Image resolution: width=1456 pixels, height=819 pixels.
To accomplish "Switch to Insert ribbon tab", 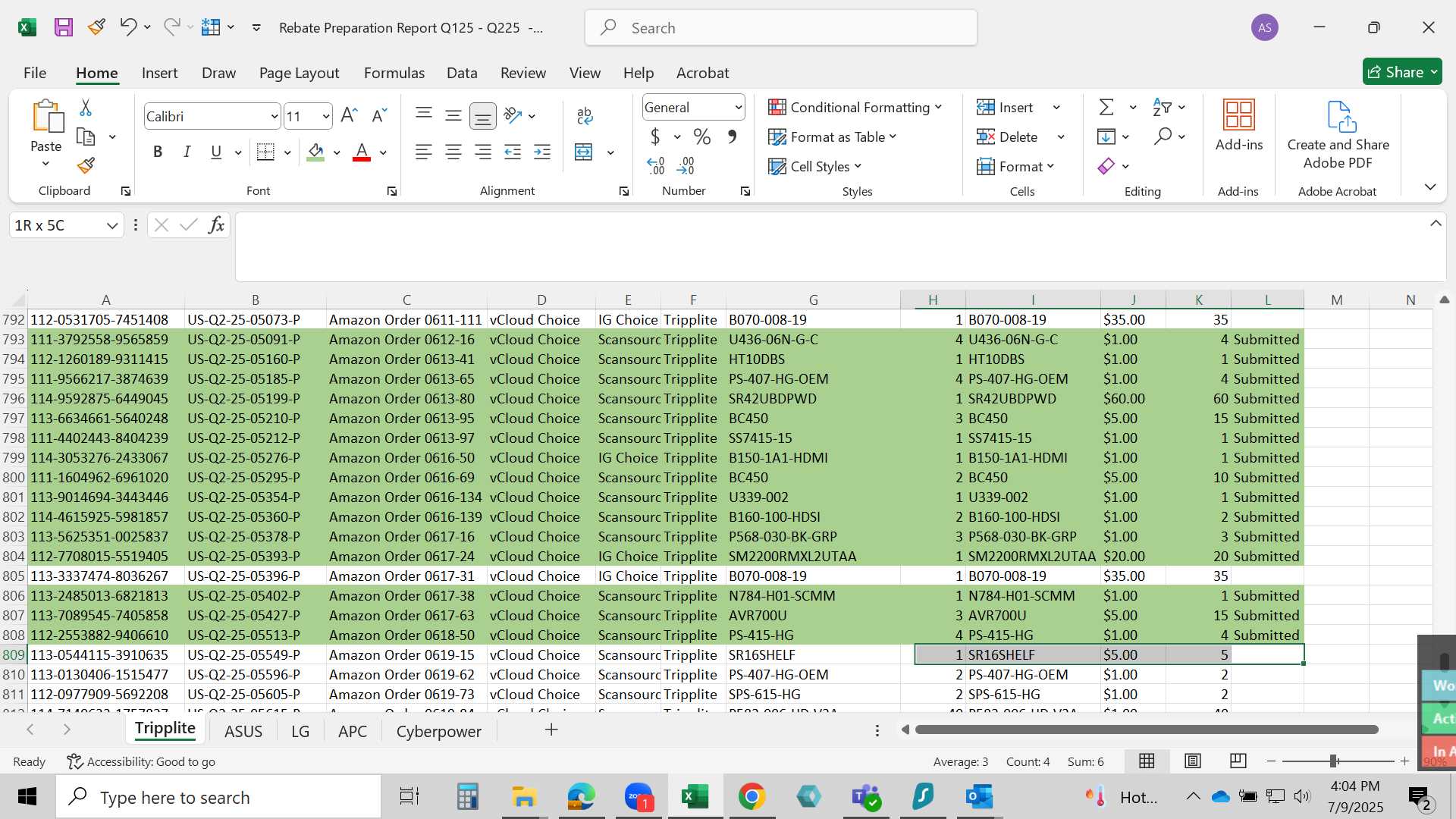I will point(159,73).
